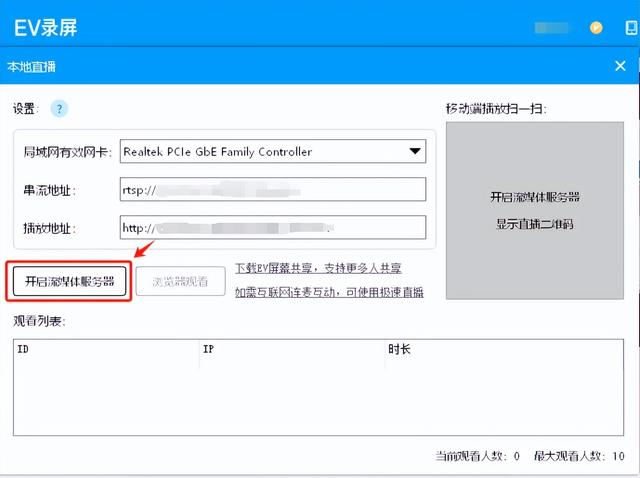Open the 局域网有效网卡 network adapter dropdown
This screenshot has height=478, width=640.
[273, 151]
